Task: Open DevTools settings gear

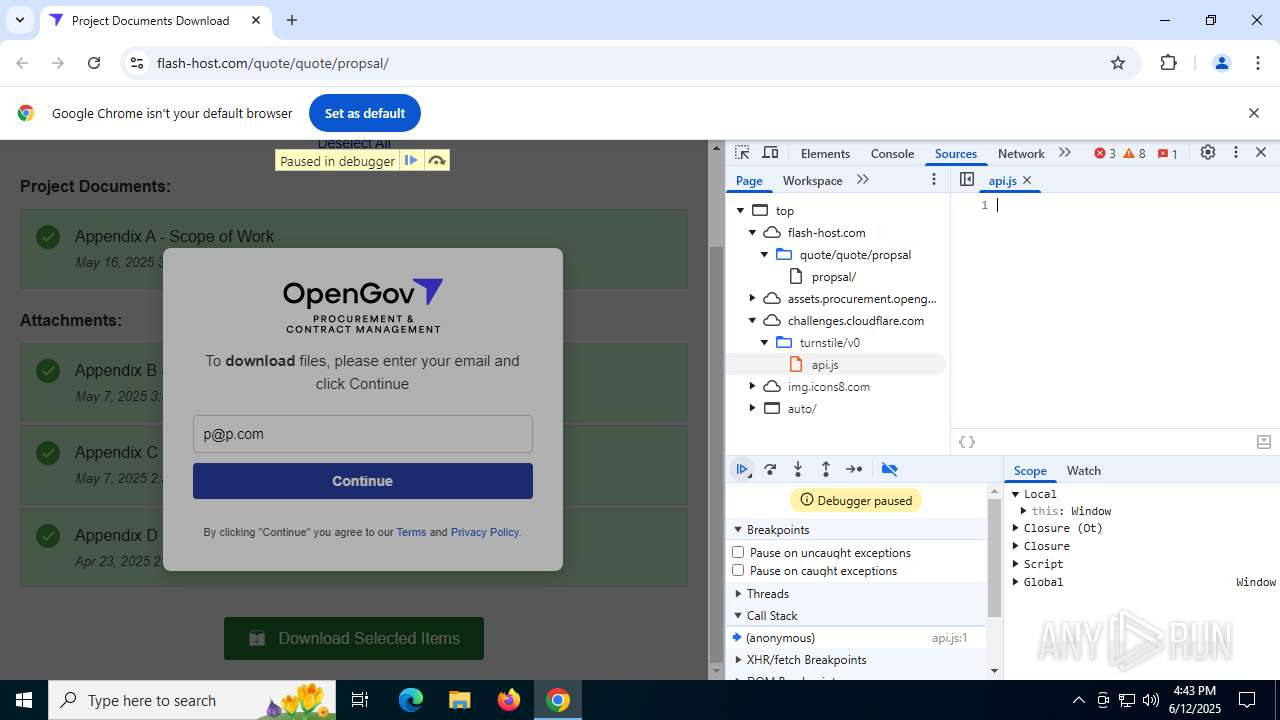Action: pyautogui.click(x=1208, y=153)
